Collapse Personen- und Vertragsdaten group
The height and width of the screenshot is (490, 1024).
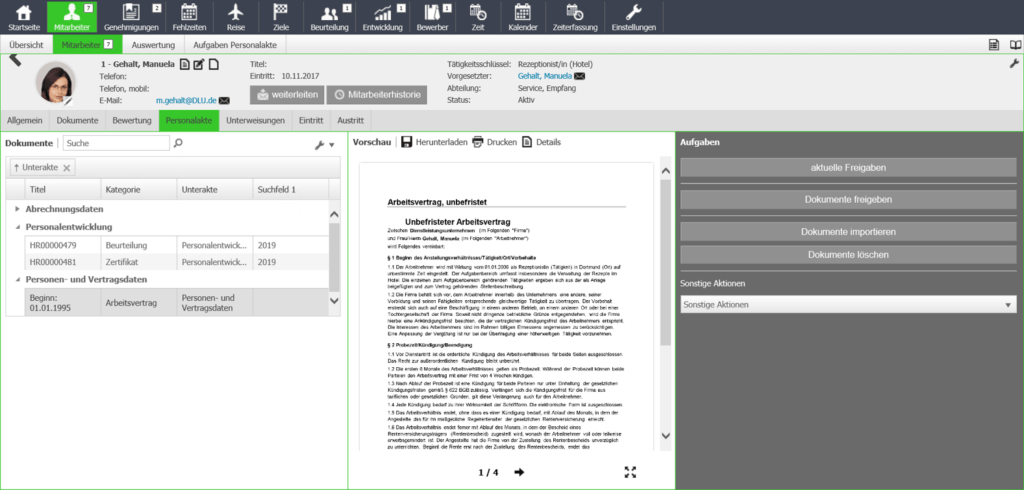point(18,279)
